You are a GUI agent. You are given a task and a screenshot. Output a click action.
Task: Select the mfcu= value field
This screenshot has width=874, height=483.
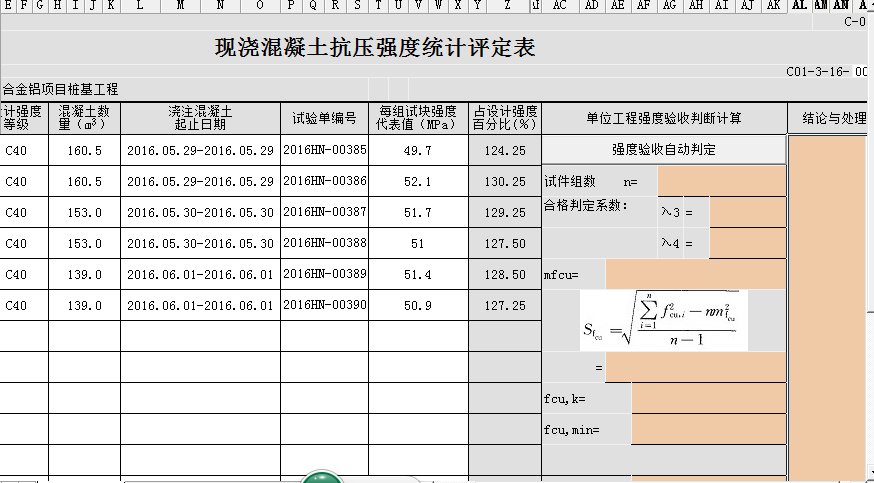point(695,274)
